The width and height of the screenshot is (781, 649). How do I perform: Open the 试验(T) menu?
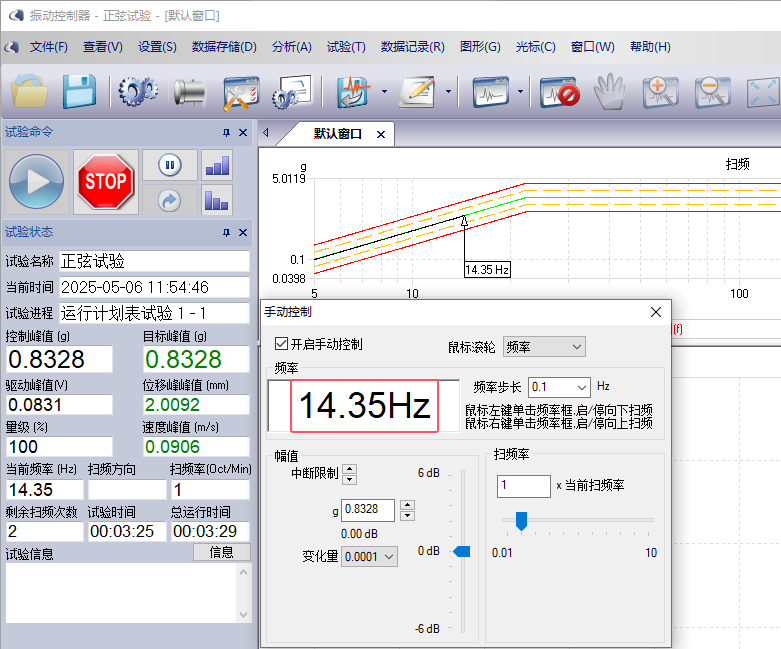[x=346, y=47]
